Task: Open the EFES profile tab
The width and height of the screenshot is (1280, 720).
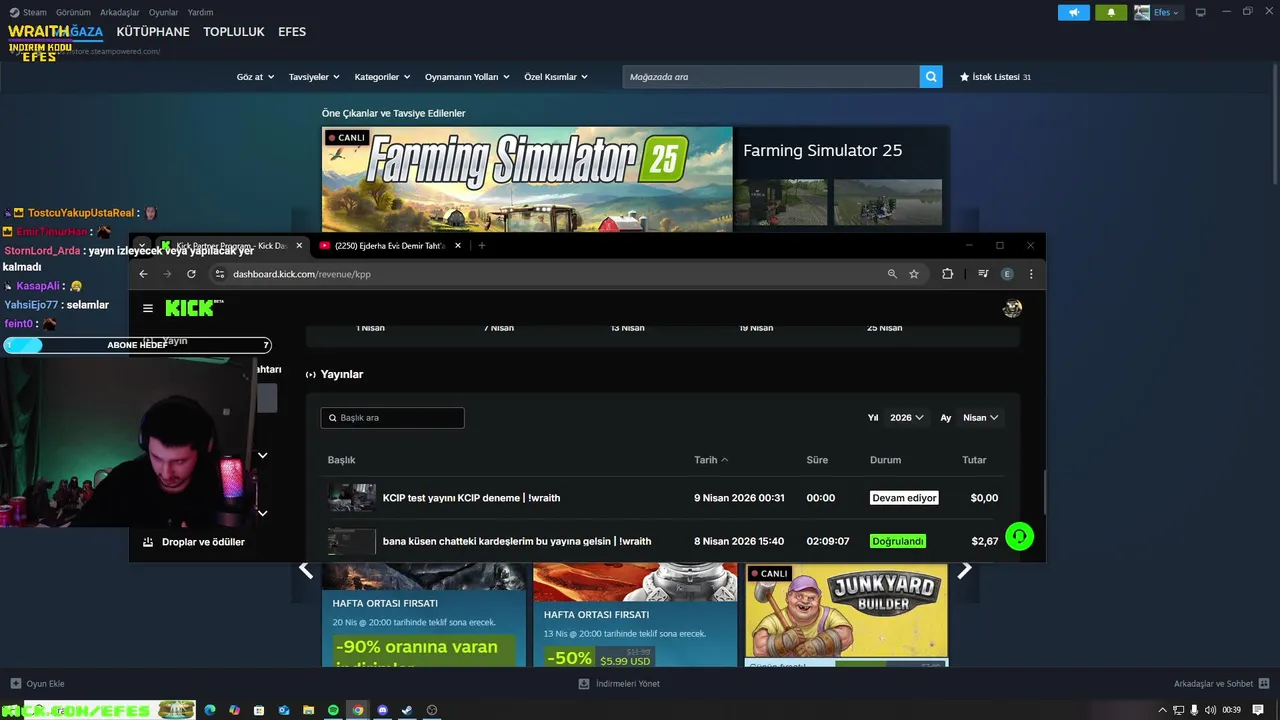Action: click(x=292, y=32)
